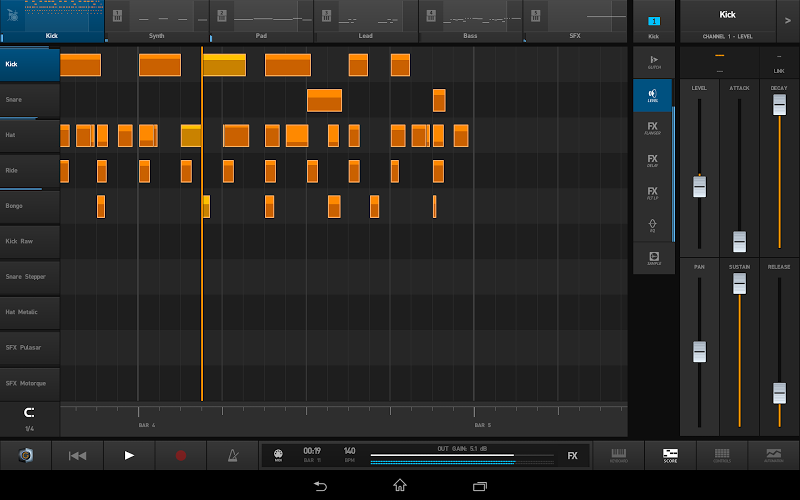
Task: Click the piano icon on SFX tab
Action: coord(536,16)
